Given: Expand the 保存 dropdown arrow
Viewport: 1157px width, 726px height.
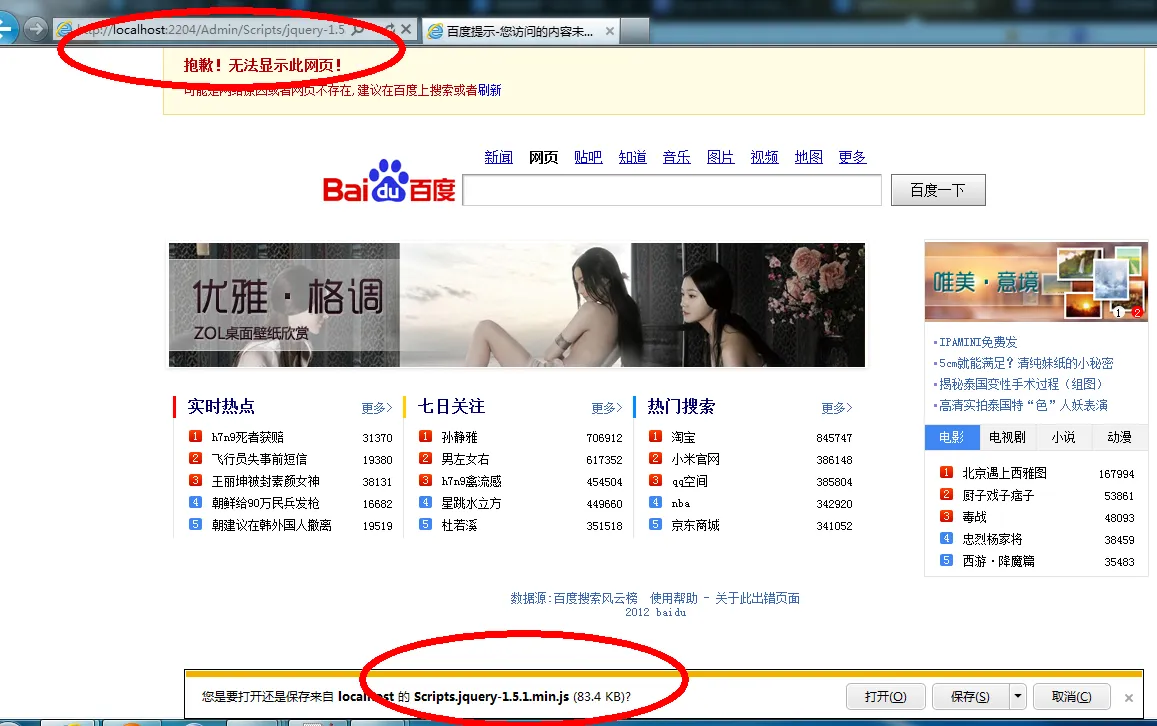Looking at the screenshot, I should [x=1018, y=696].
